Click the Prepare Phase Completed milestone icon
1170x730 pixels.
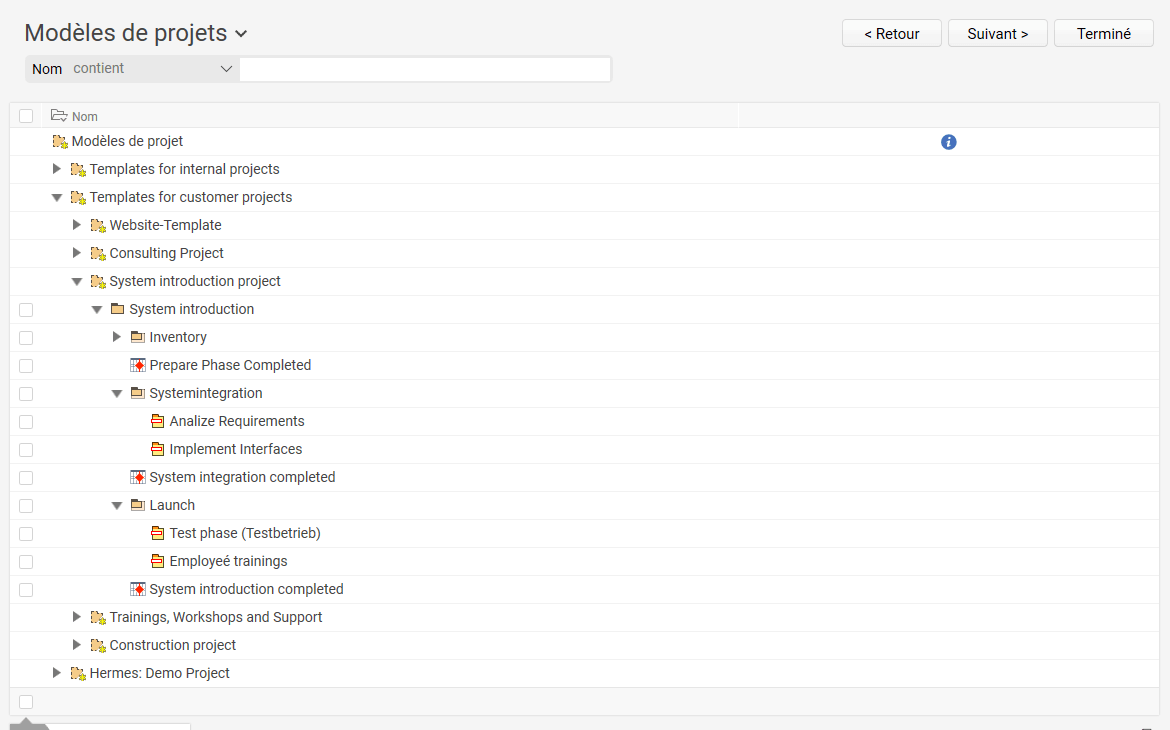[x=138, y=365]
